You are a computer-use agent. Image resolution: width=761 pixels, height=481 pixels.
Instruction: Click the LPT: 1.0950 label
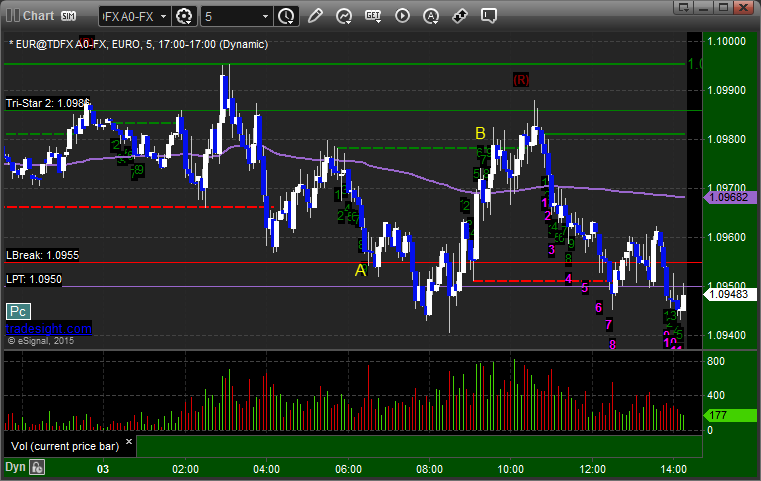pos(34,280)
